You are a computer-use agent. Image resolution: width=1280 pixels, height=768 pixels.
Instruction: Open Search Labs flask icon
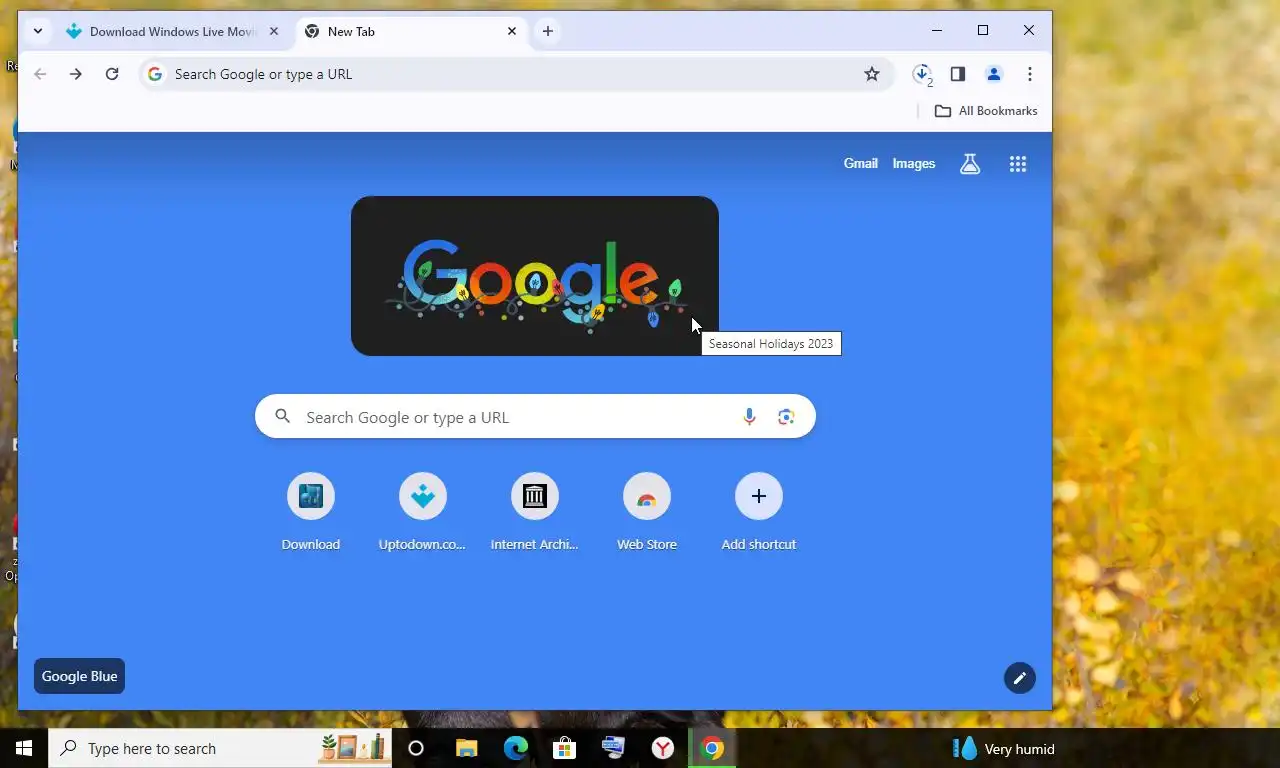point(970,164)
